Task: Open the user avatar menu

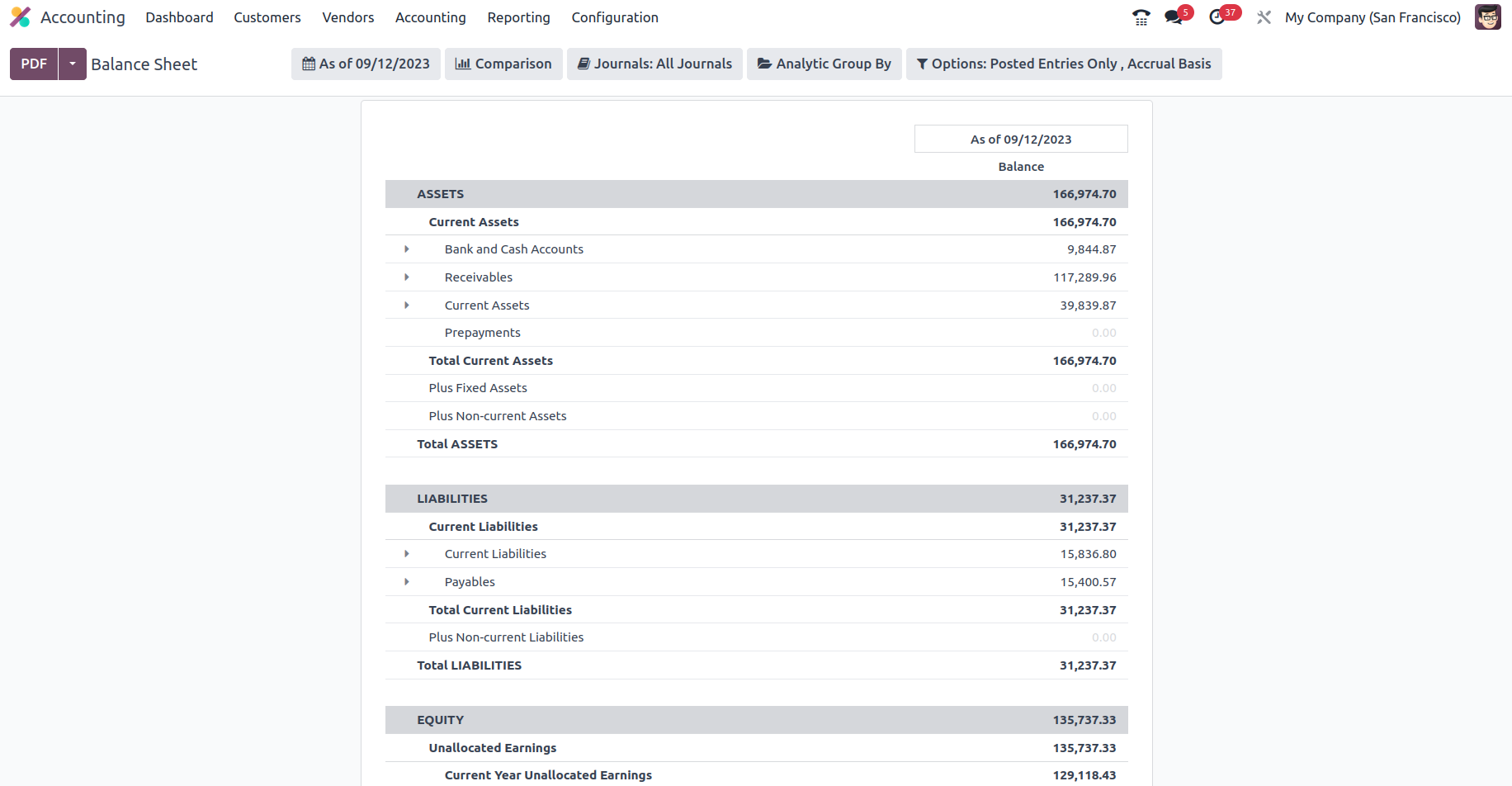Action: tap(1488, 17)
